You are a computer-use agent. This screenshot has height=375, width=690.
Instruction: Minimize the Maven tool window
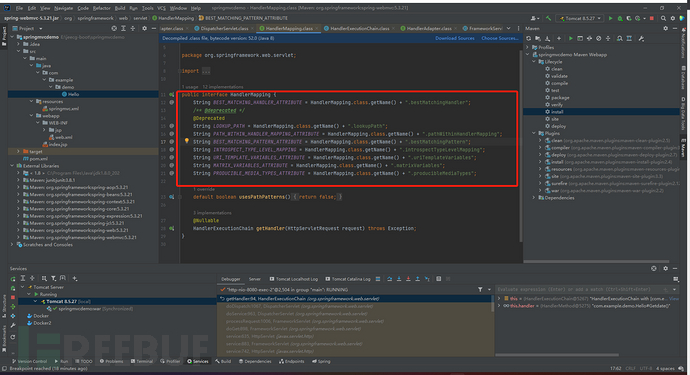click(675, 28)
